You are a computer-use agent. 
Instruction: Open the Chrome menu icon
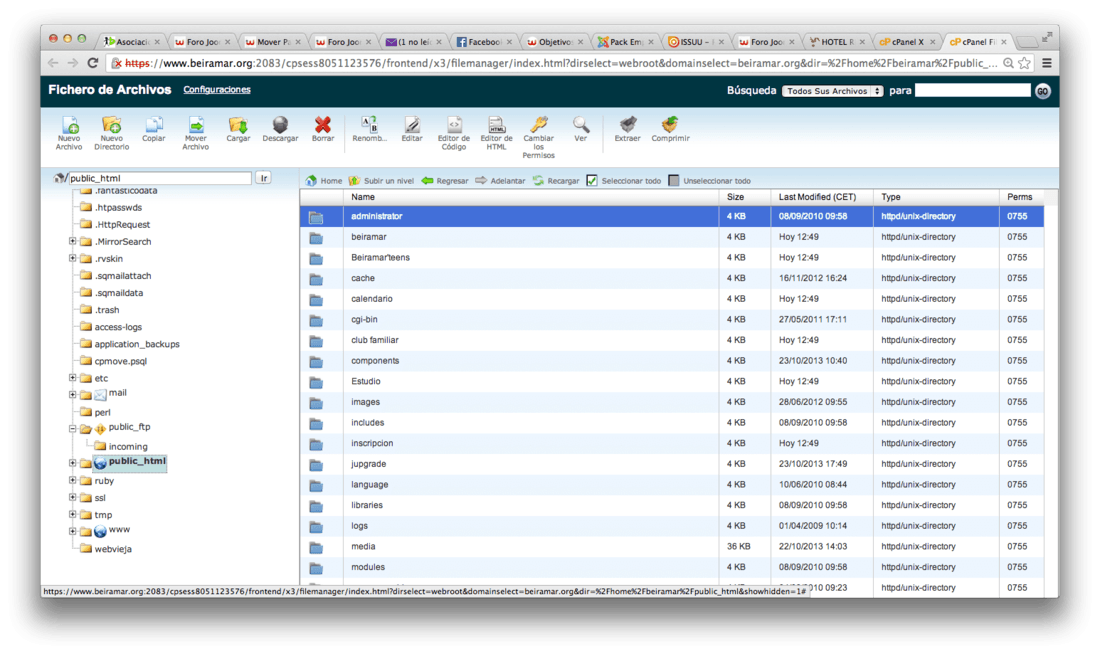tap(1047, 63)
